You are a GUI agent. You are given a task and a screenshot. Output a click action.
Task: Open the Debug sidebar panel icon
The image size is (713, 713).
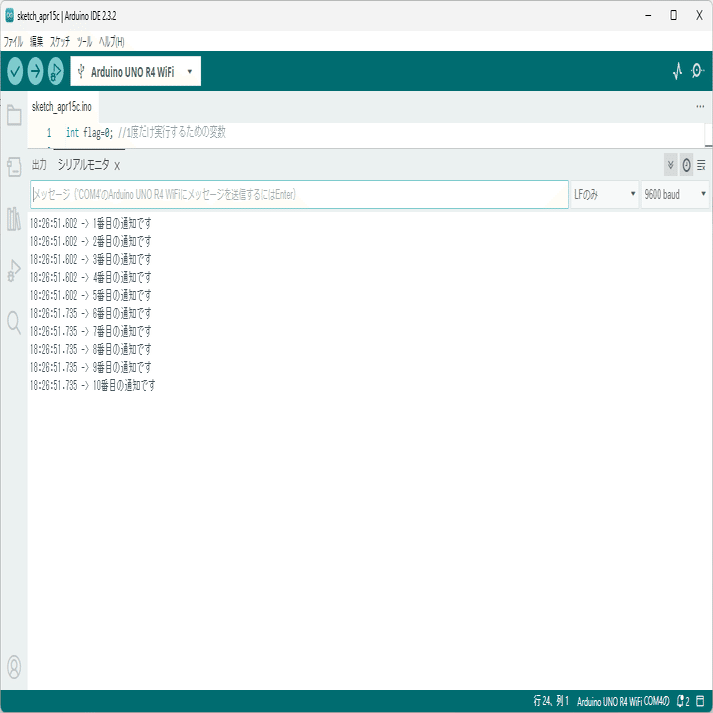[14, 271]
